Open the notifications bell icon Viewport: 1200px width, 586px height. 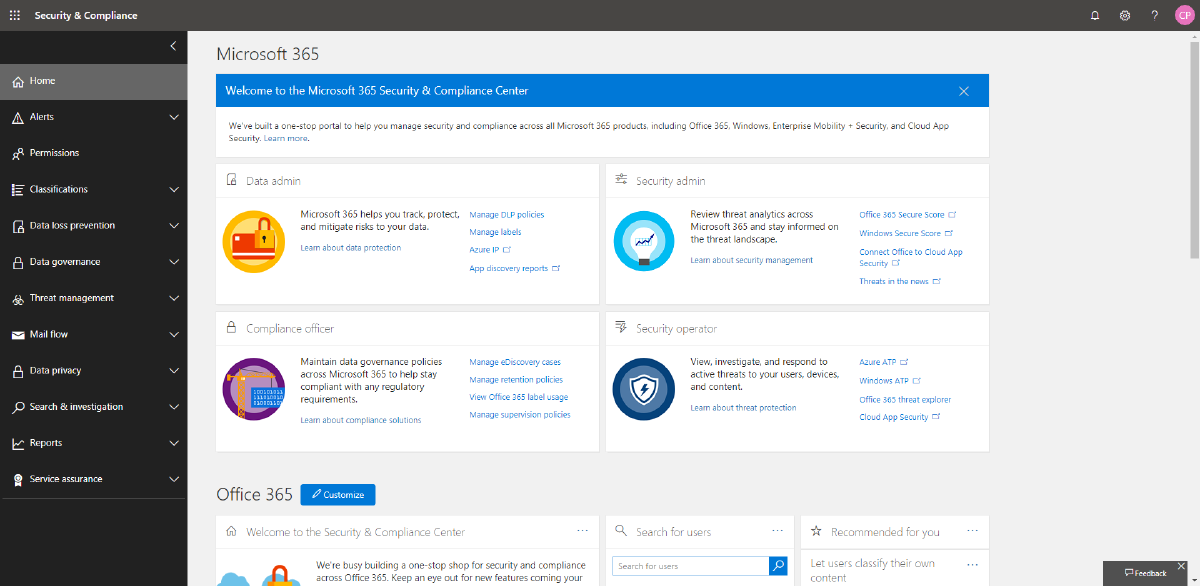tap(1094, 15)
